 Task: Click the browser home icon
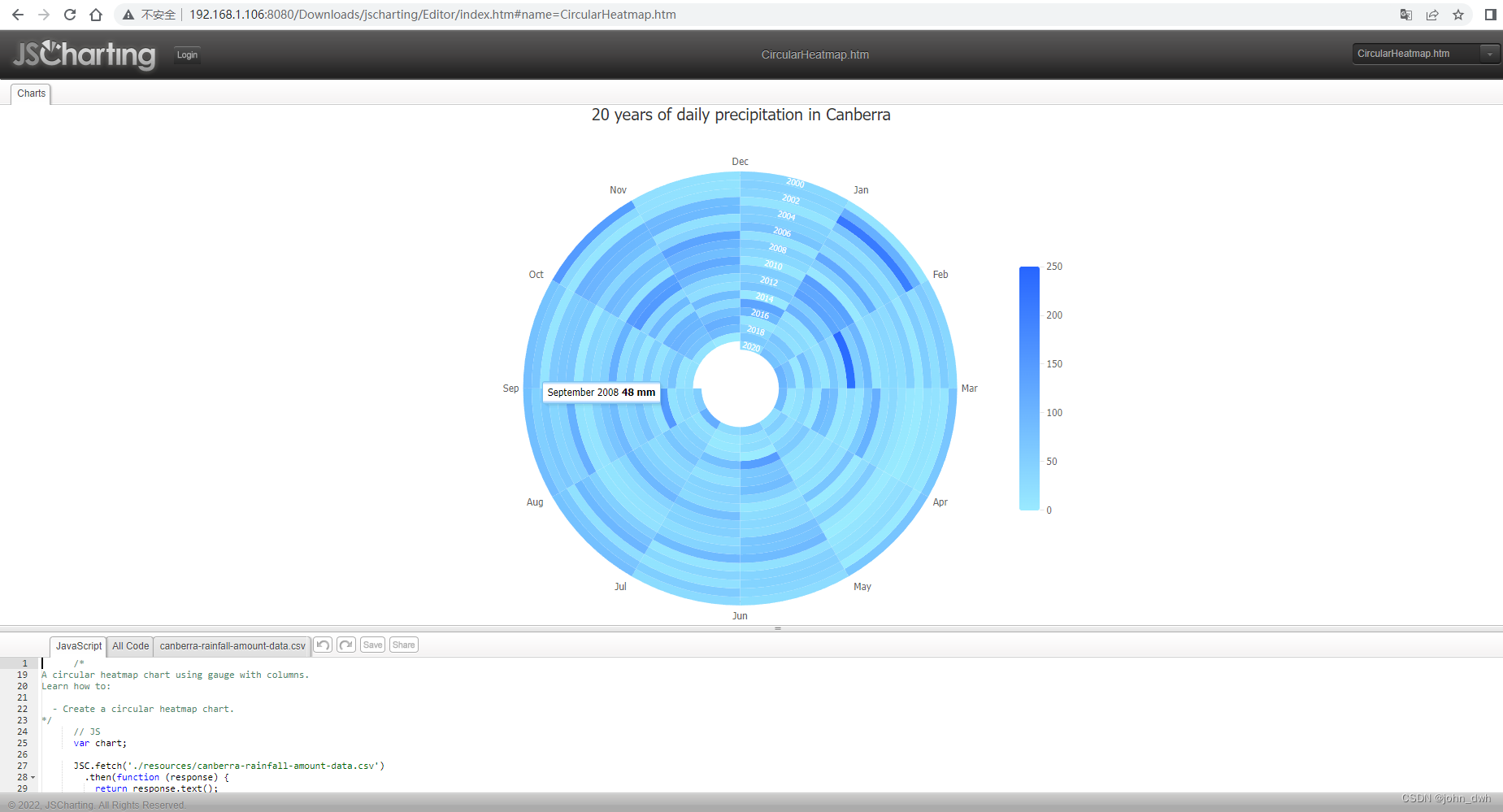coord(96,14)
